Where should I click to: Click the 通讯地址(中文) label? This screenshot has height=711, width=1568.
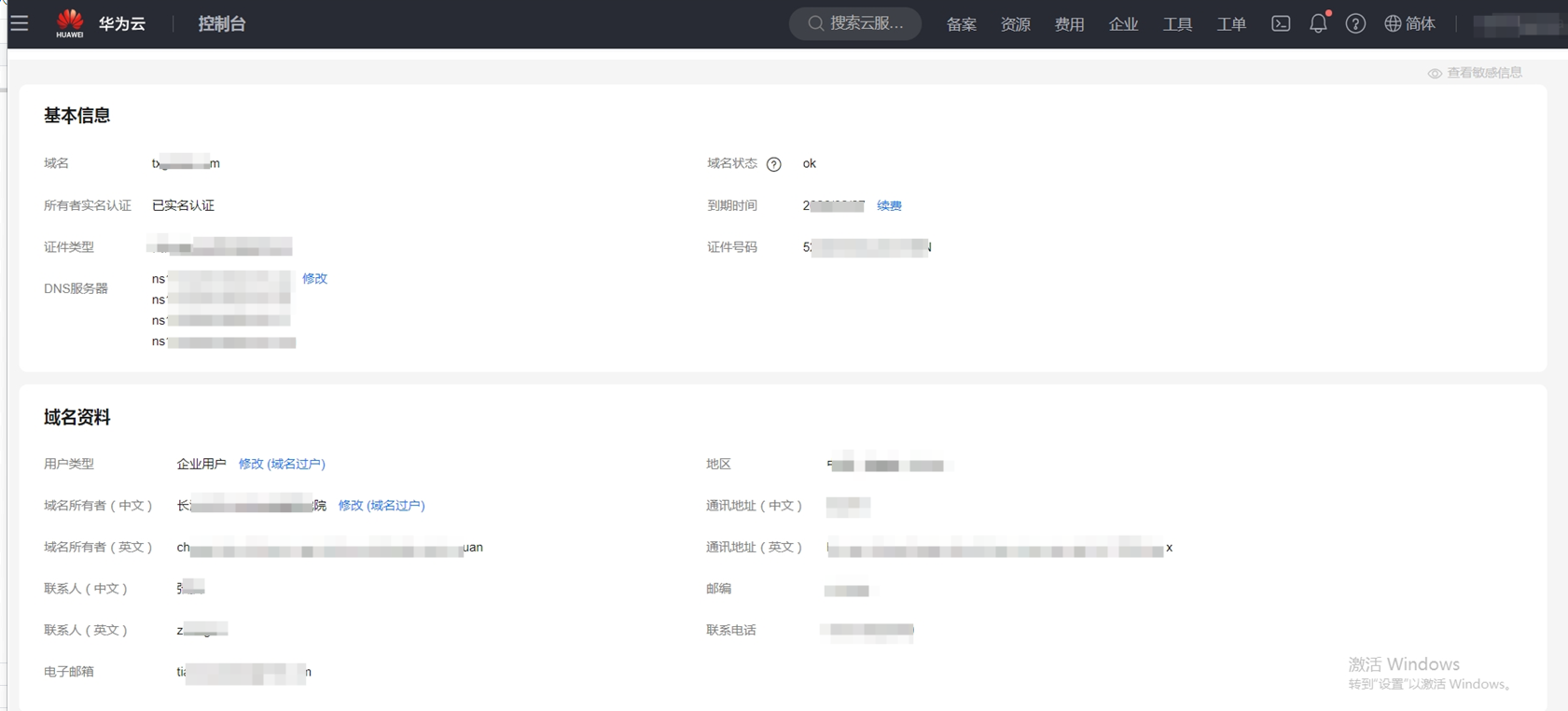tap(755, 506)
